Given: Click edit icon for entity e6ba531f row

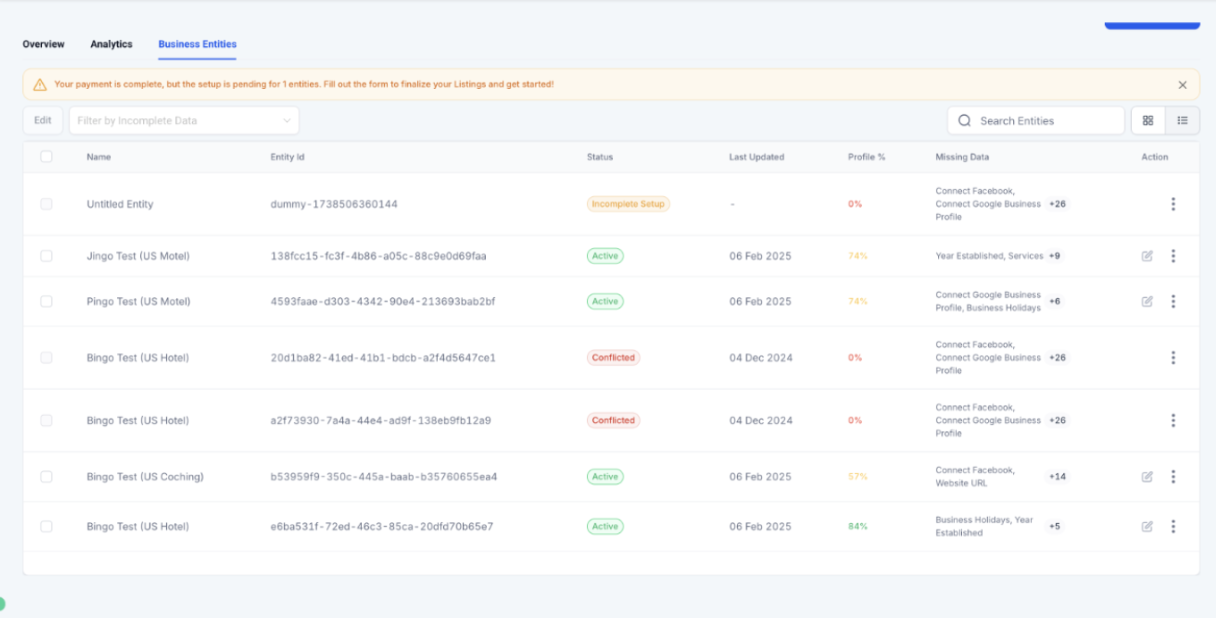Looking at the screenshot, I should (1147, 527).
